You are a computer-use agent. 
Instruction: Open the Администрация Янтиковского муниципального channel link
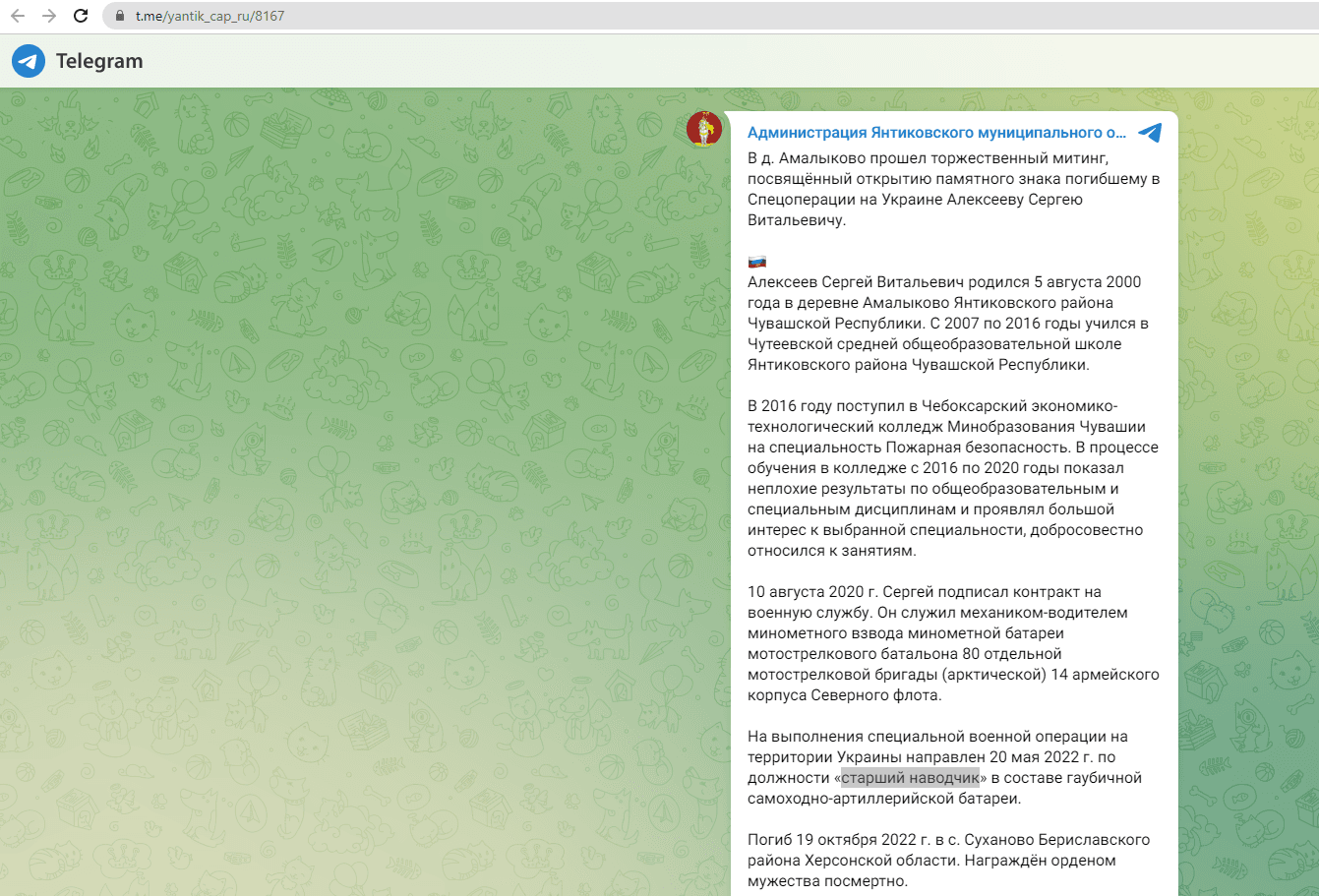(935, 133)
